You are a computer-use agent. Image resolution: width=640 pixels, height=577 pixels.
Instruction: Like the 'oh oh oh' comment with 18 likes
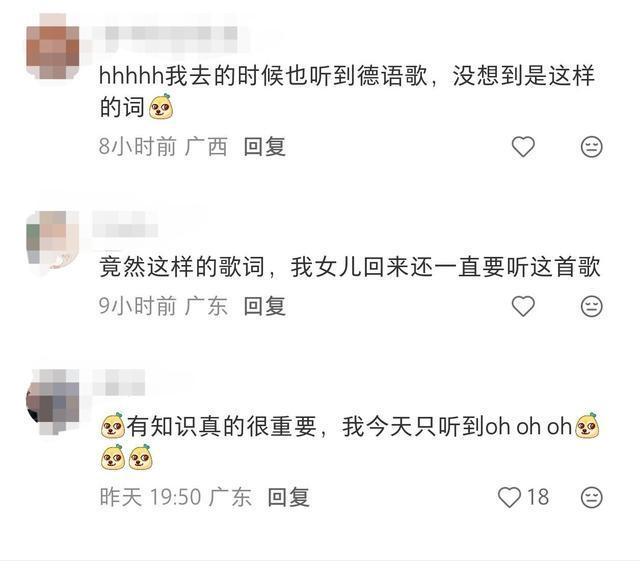(509, 497)
